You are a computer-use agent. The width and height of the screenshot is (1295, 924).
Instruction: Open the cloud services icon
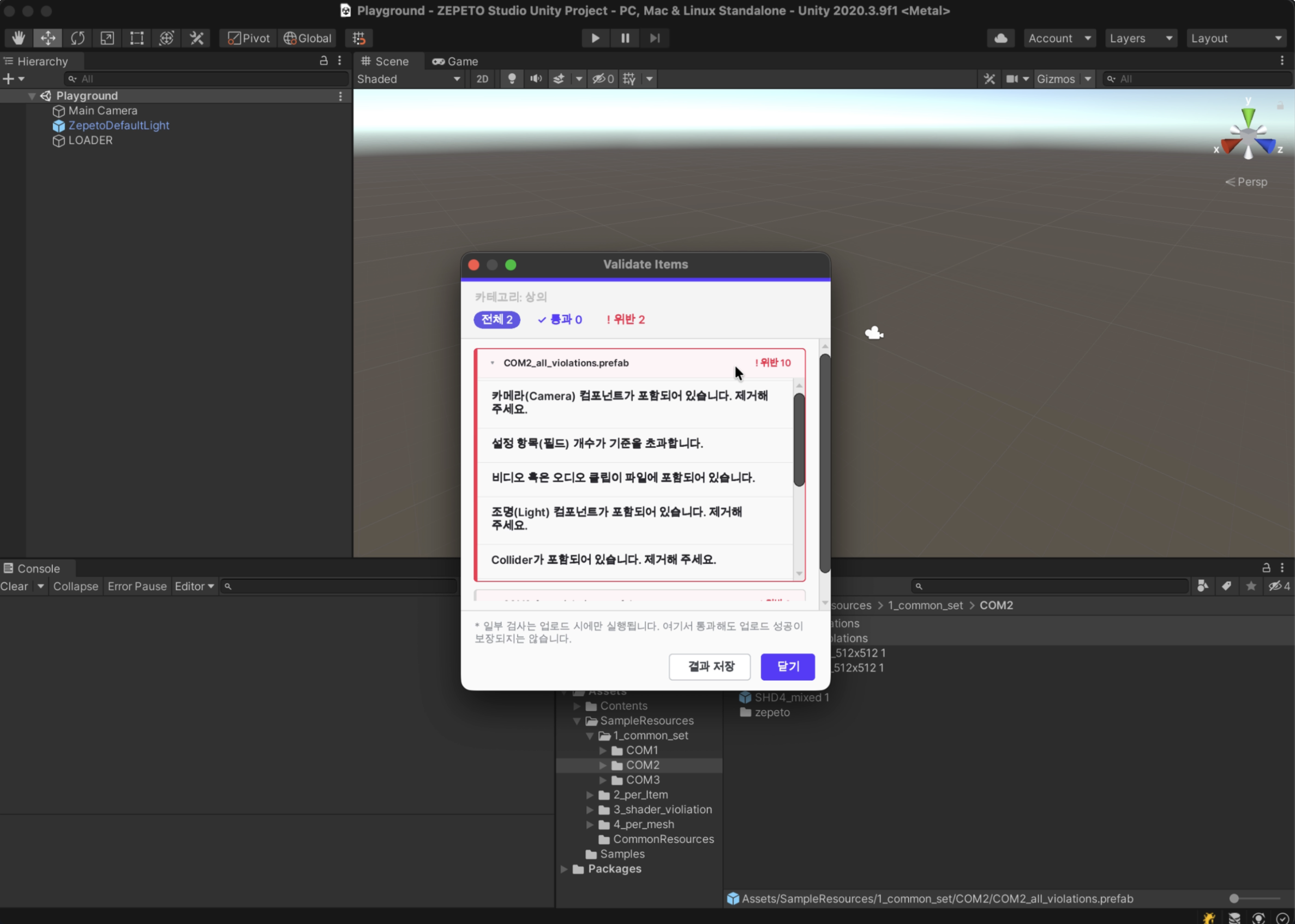(x=1001, y=38)
